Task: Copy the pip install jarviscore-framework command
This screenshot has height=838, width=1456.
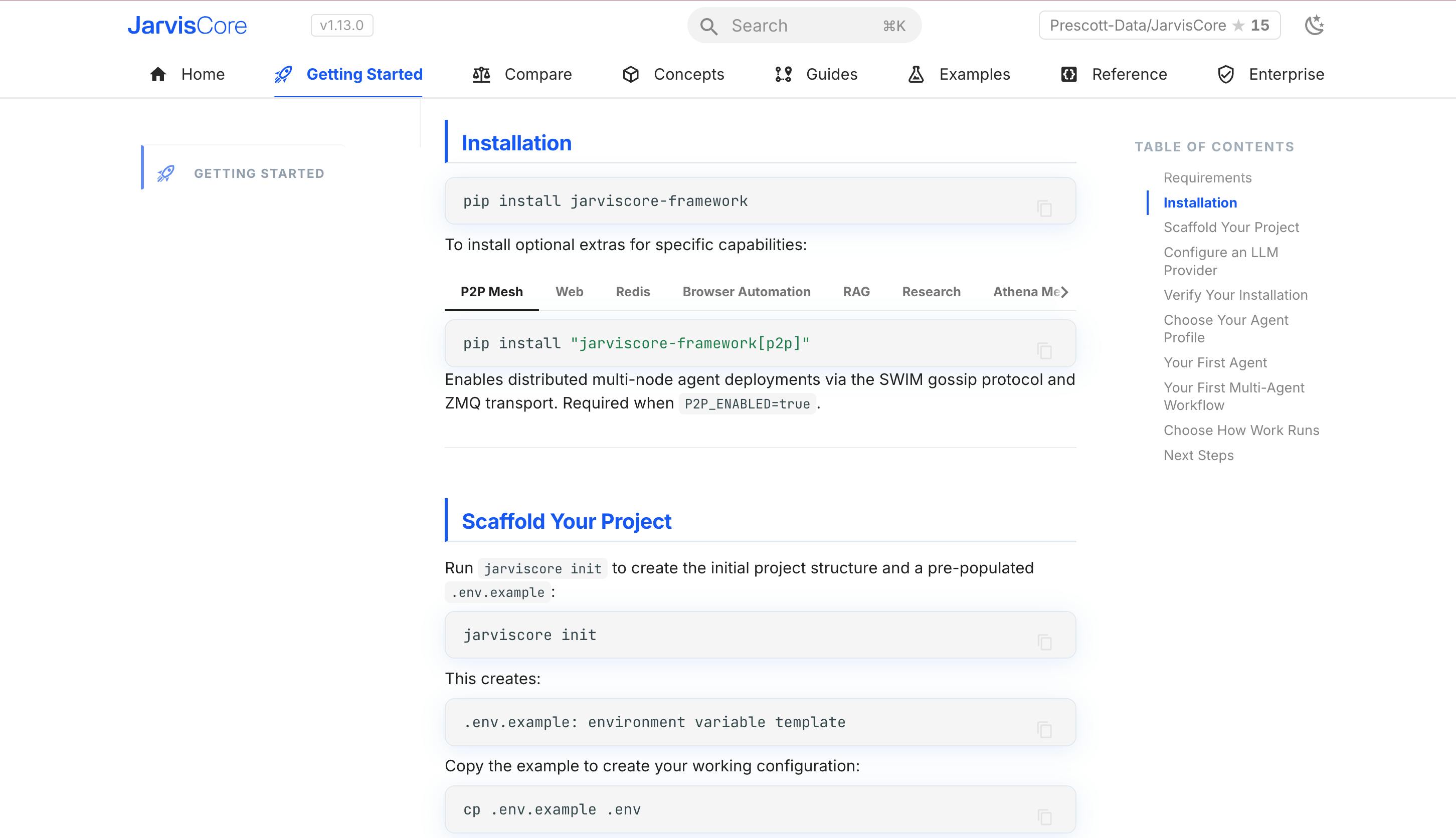Action: 1044,208
